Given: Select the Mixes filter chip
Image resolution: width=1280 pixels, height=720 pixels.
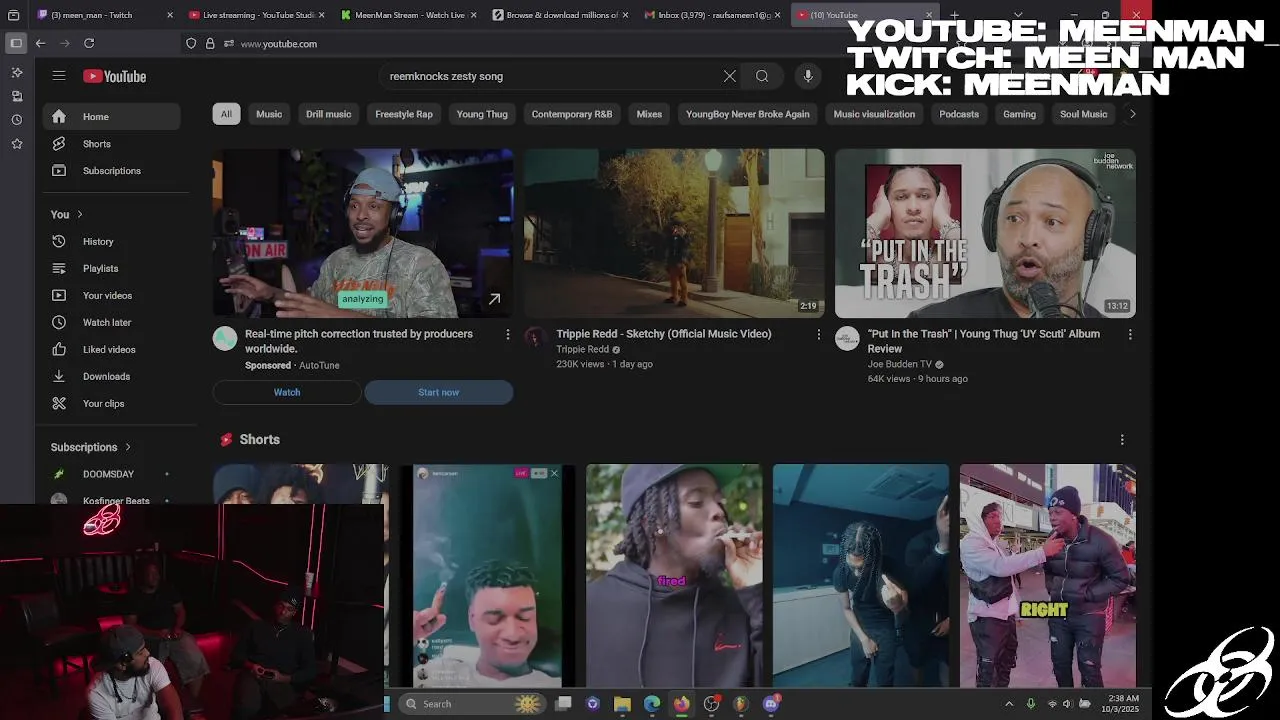Looking at the screenshot, I should [649, 114].
